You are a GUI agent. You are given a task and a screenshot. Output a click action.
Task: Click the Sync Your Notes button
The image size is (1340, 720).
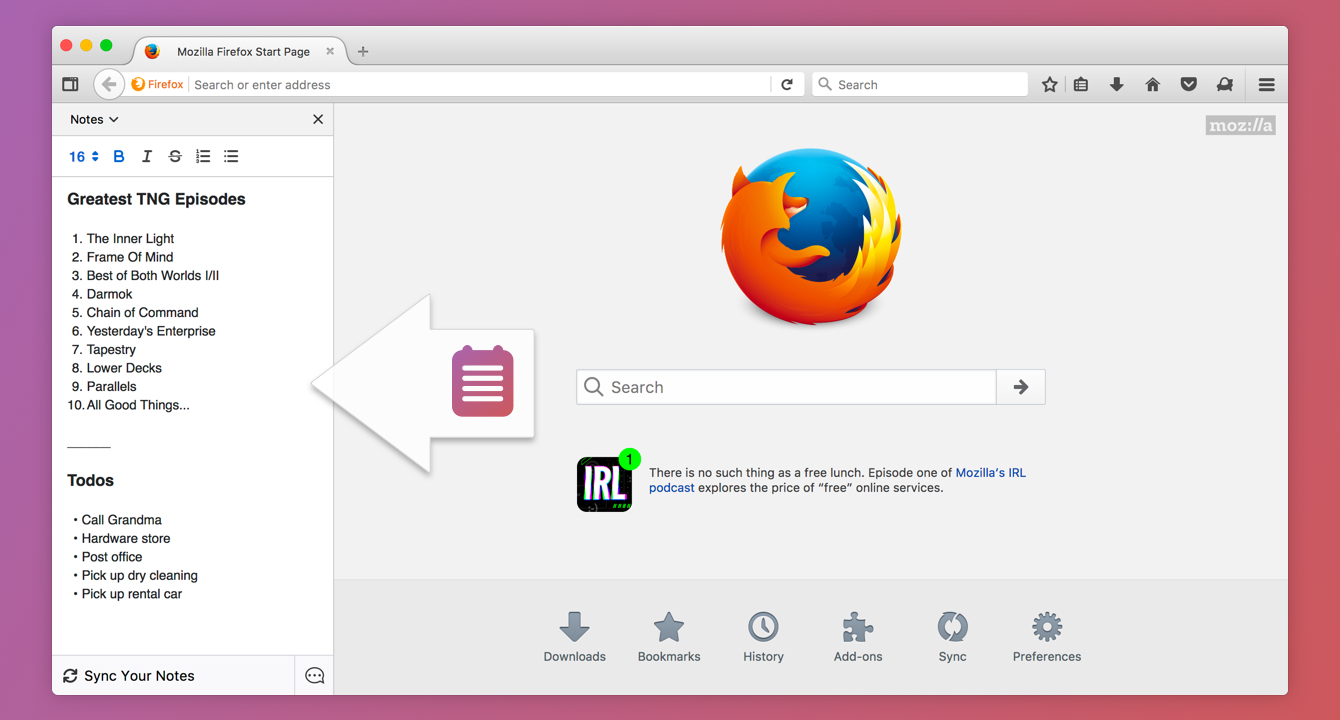tap(129, 676)
